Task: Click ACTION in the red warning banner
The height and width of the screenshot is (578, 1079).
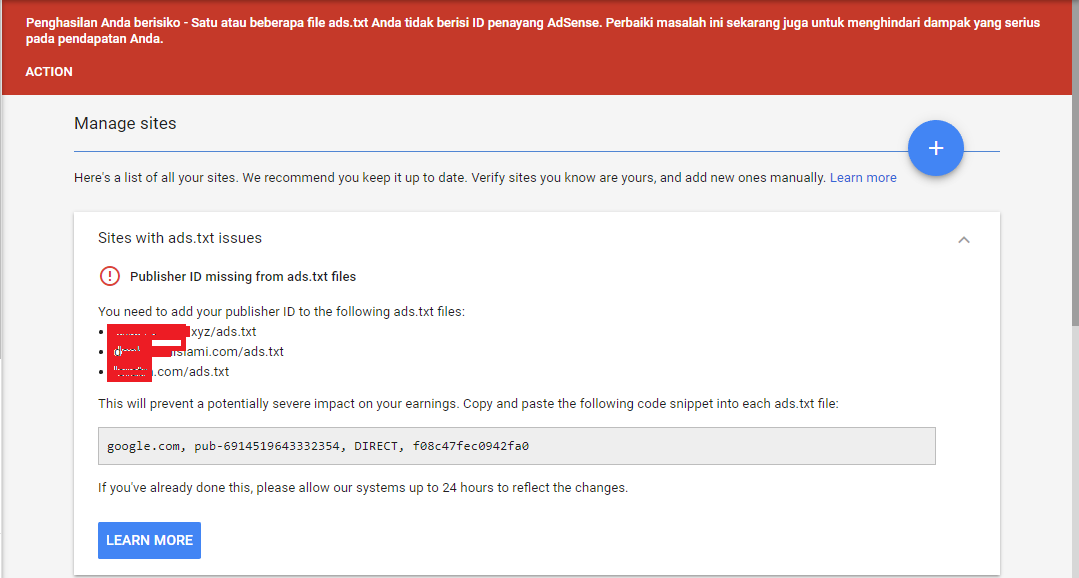Action: pyautogui.click(x=49, y=72)
